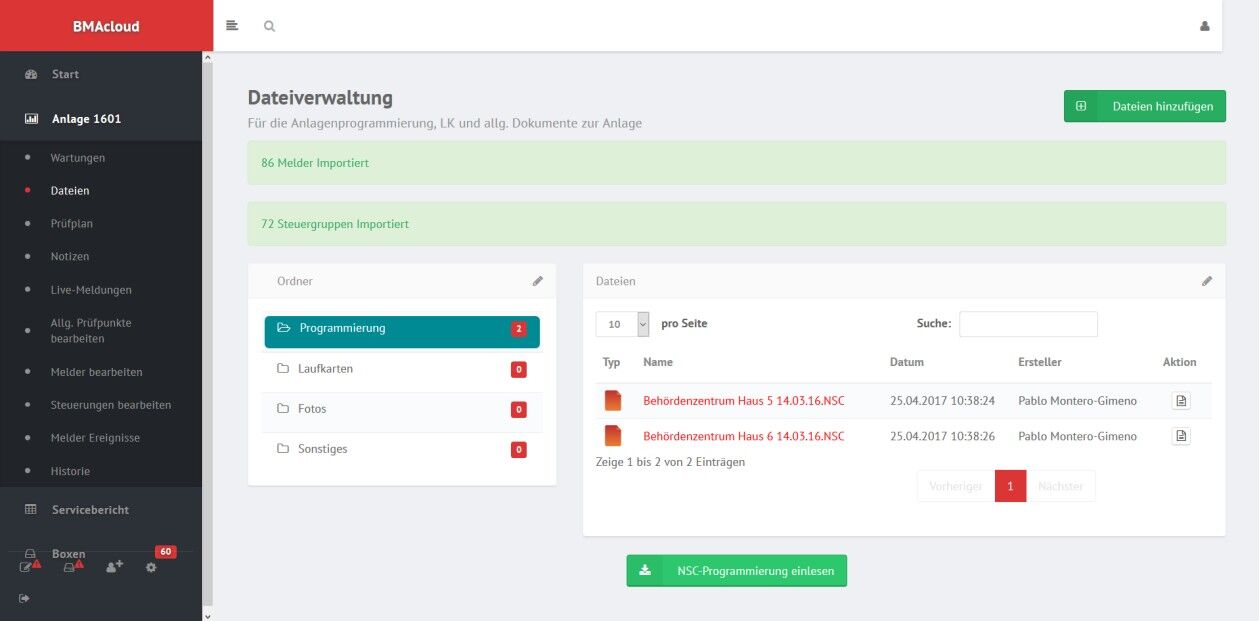The height and width of the screenshot is (621, 1259).
Task: Click download icon on NSC-Programmierung einlesen
Action: [645, 570]
